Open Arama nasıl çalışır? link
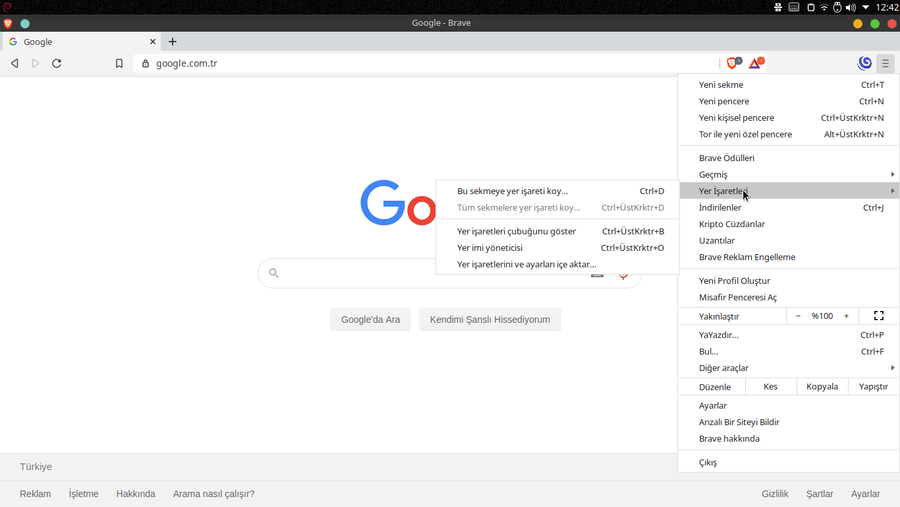 pyautogui.click(x=214, y=494)
